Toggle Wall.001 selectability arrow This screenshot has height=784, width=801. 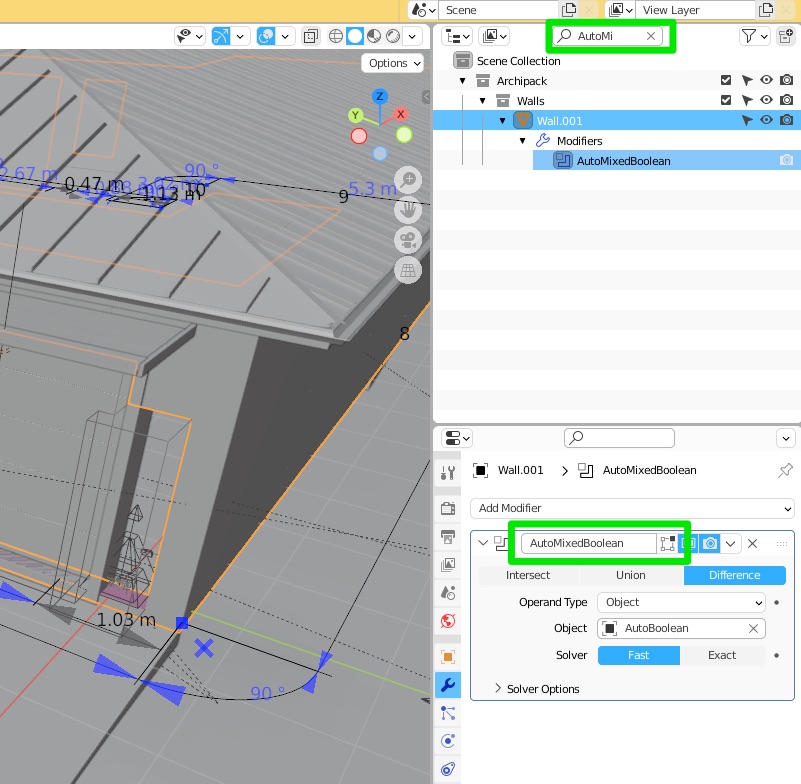(x=747, y=121)
